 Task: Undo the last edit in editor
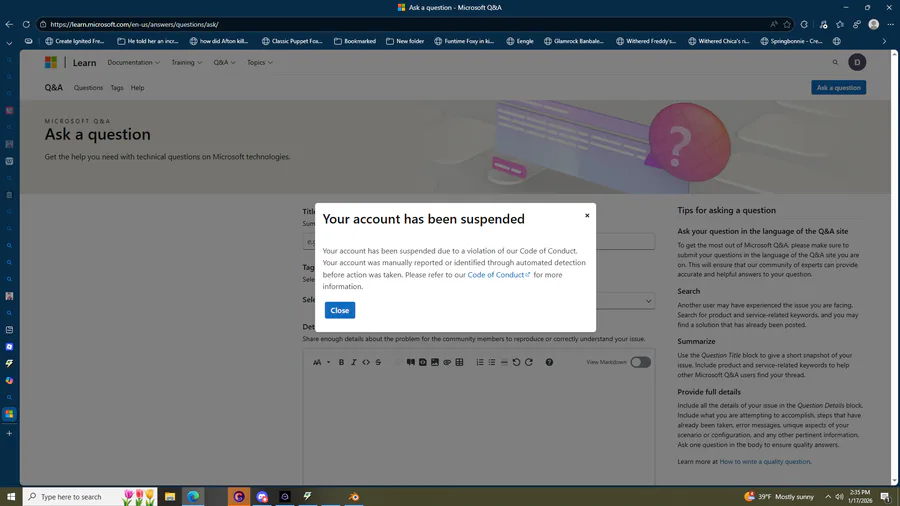pyautogui.click(x=516, y=362)
